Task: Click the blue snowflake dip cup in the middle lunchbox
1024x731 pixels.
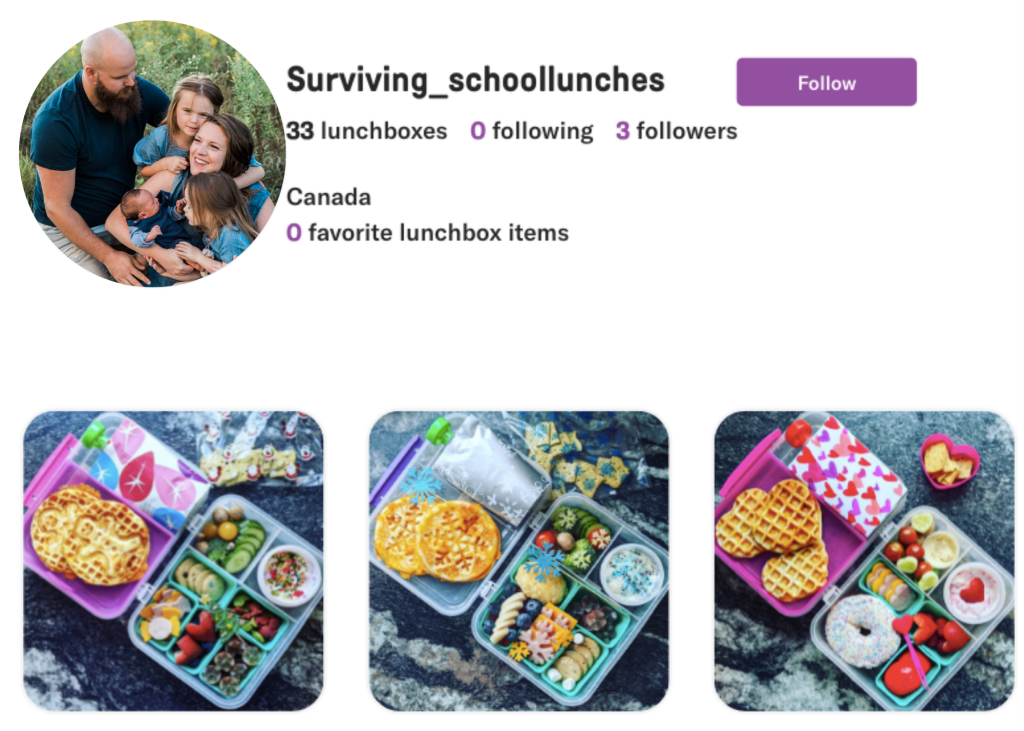Action: point(632,574)
